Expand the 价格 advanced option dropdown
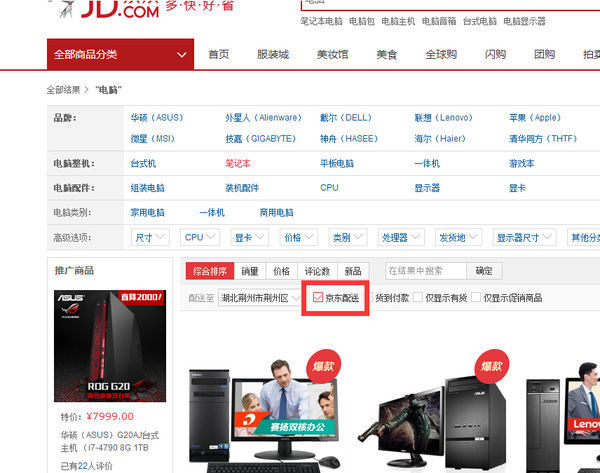Viewport: 600px width, 473px height. 298,237
